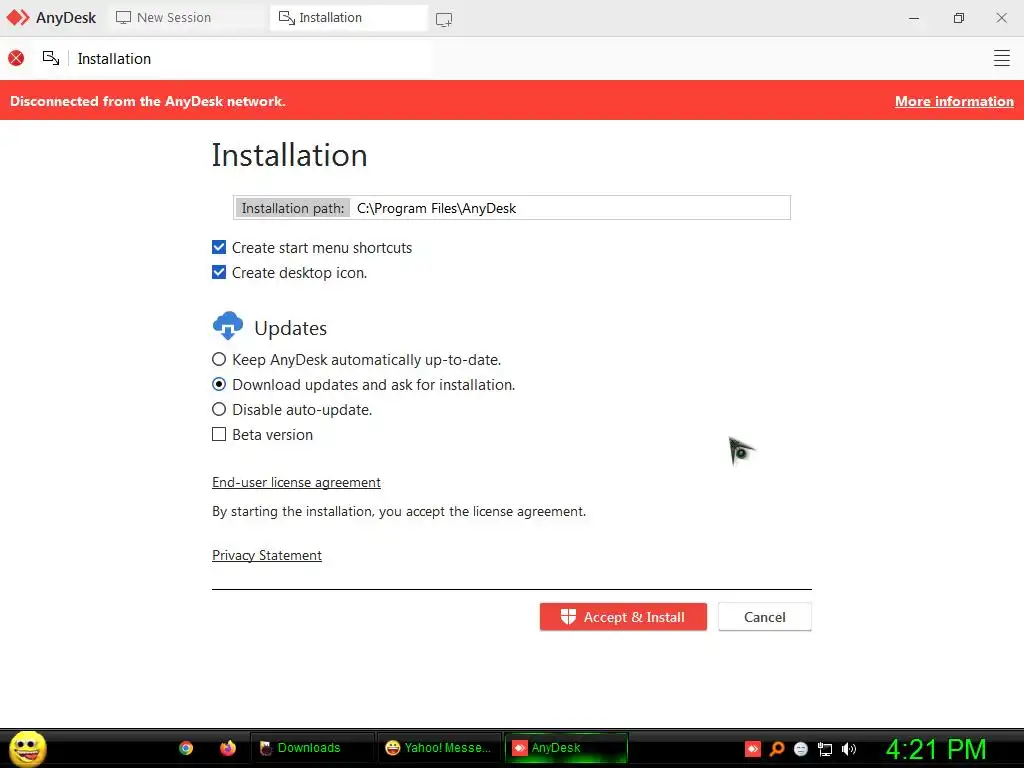The height and width of the screenshot is (768, 1024).
Task: Click the red close session icon
Action: [x=16, y=58]
